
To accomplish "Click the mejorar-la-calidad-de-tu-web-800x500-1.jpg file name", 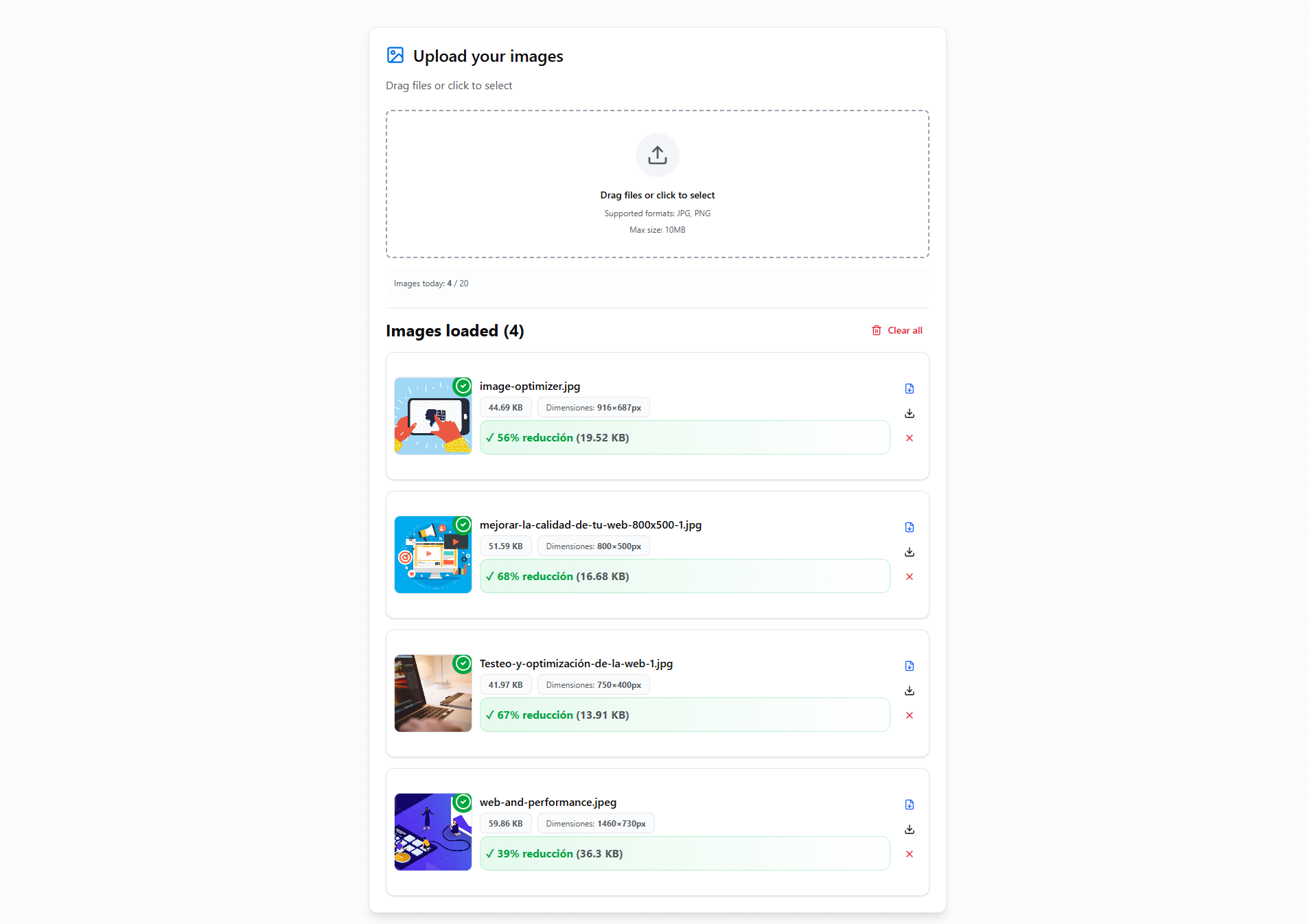I will coord(590,525).
